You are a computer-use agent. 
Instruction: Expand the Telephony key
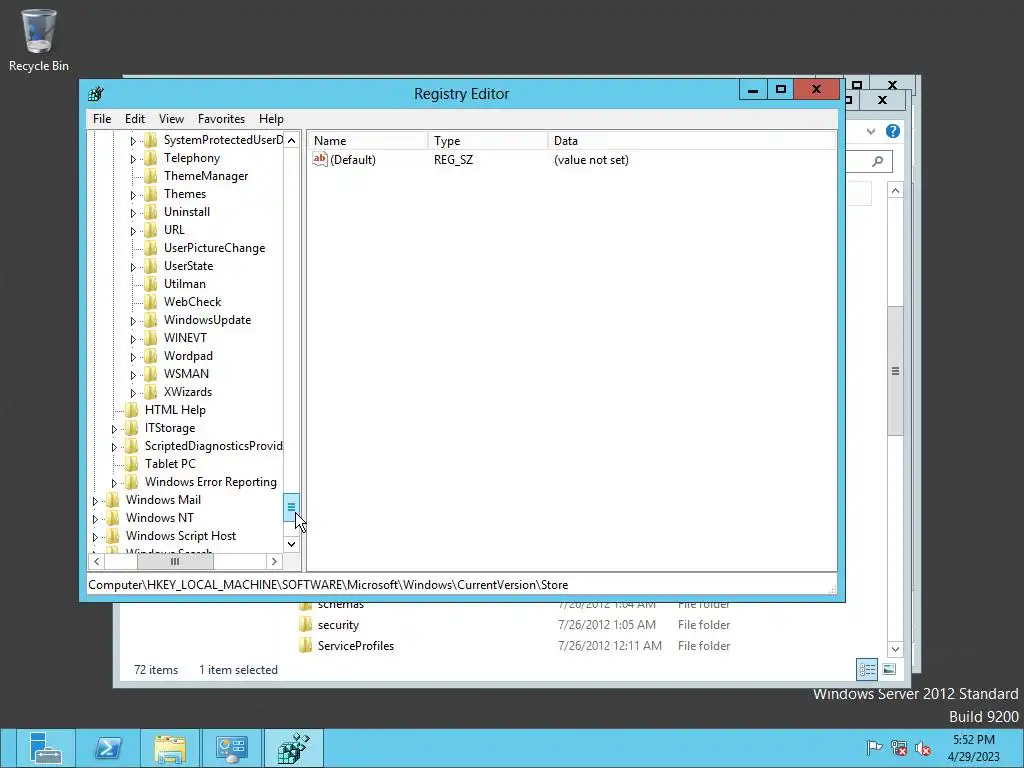pos(133,159)
